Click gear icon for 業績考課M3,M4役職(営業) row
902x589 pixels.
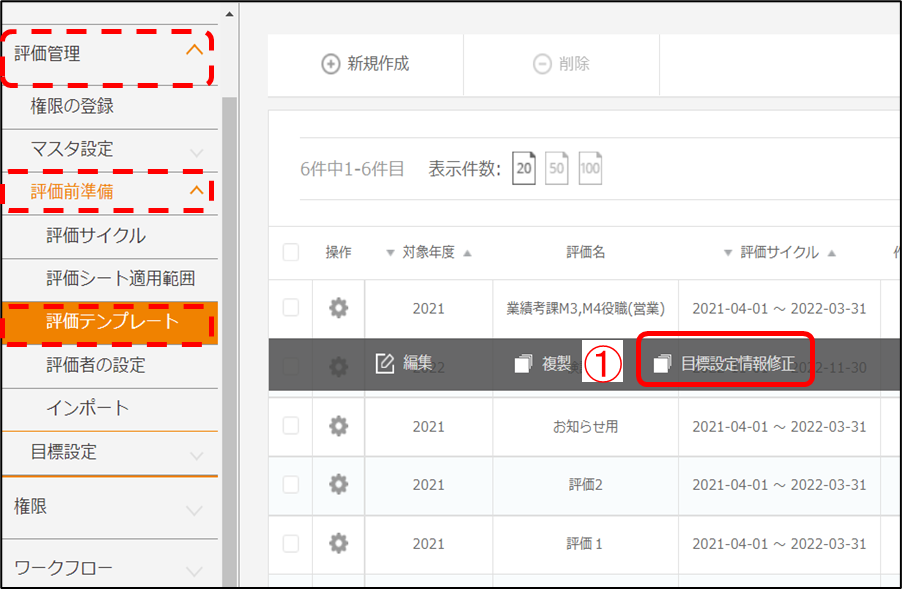pos(339,308)
